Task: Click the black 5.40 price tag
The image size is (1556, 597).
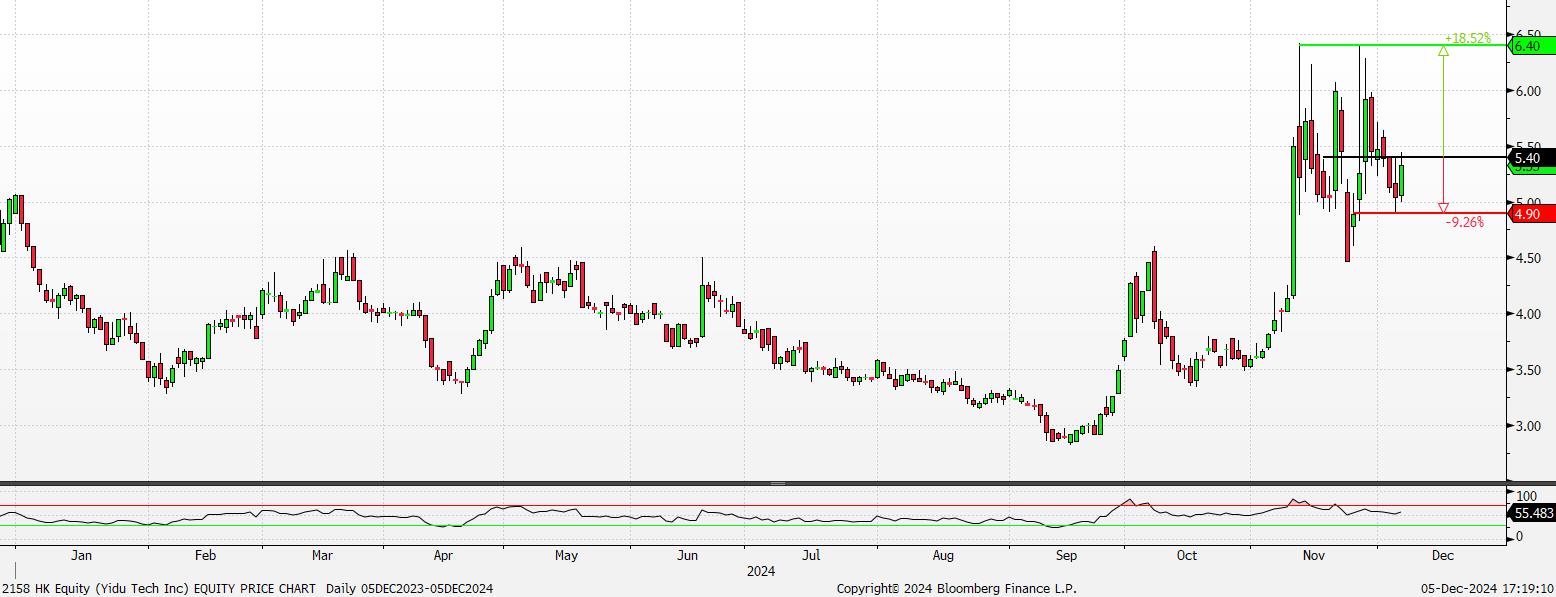Action: (x=1529, y=158)
